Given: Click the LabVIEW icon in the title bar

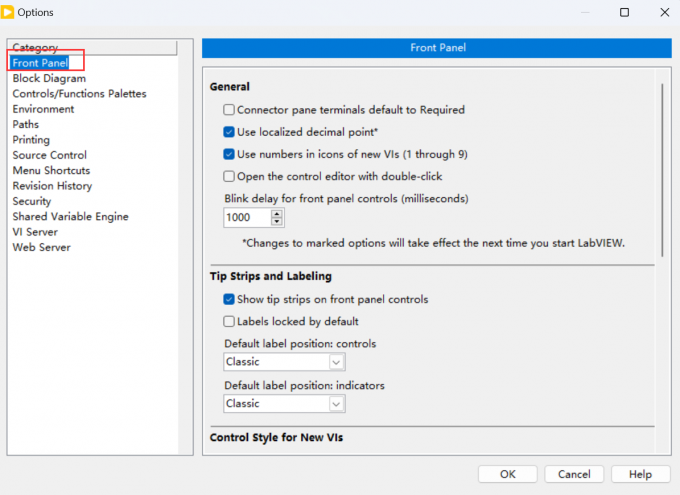Looking at the screenshot, I should tap(7, 12).
